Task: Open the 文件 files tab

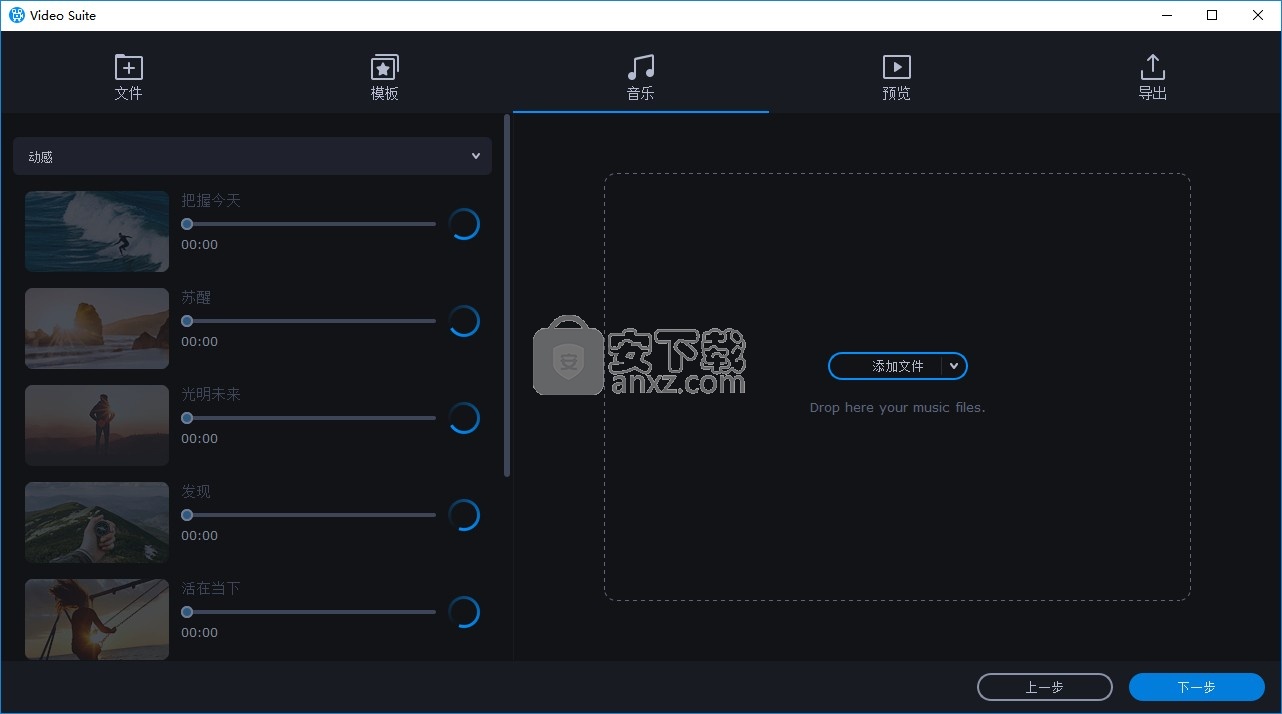Action: pyautogui.click(x=128, y=78)
